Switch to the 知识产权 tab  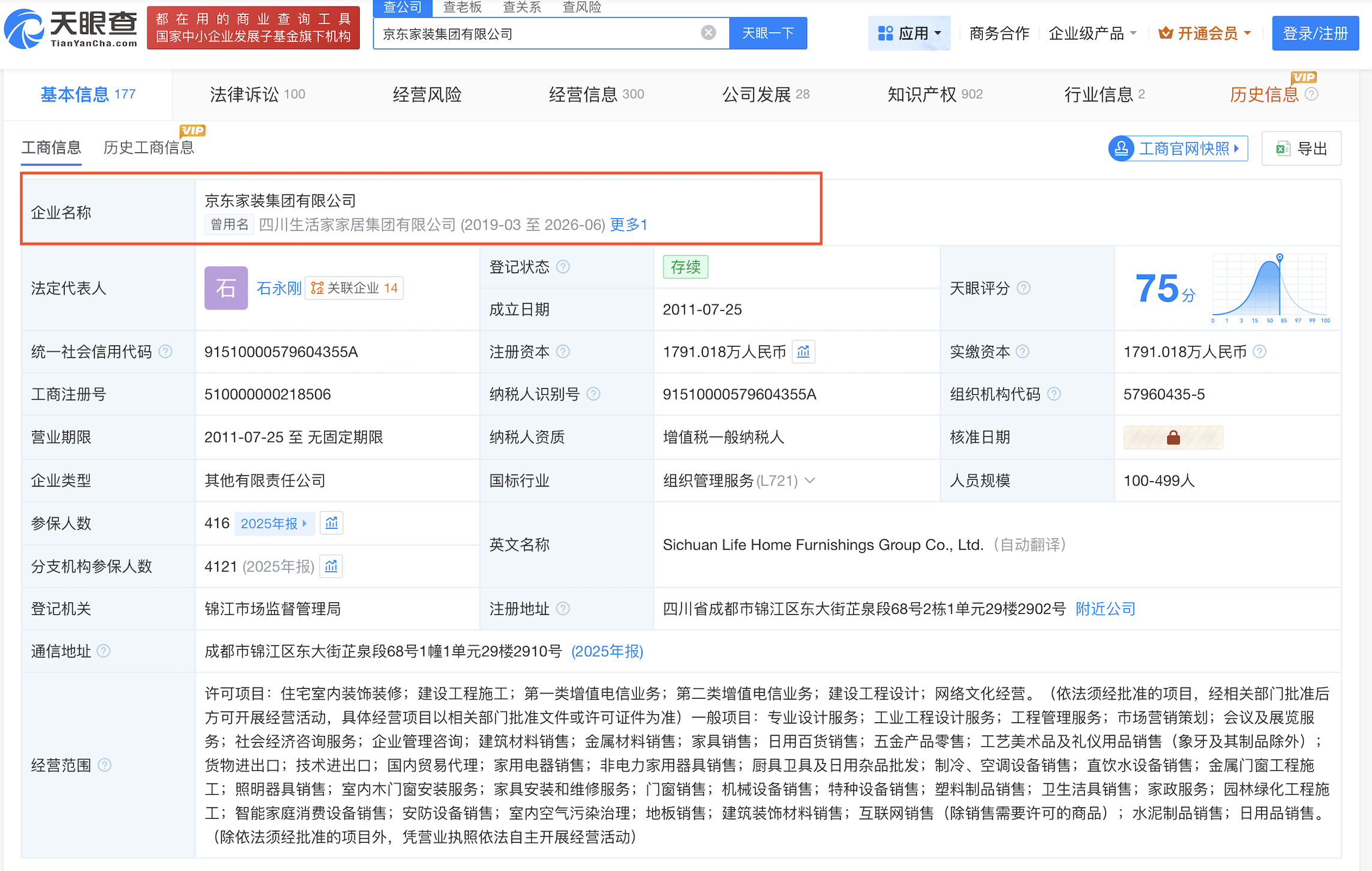tap(935, 95)
